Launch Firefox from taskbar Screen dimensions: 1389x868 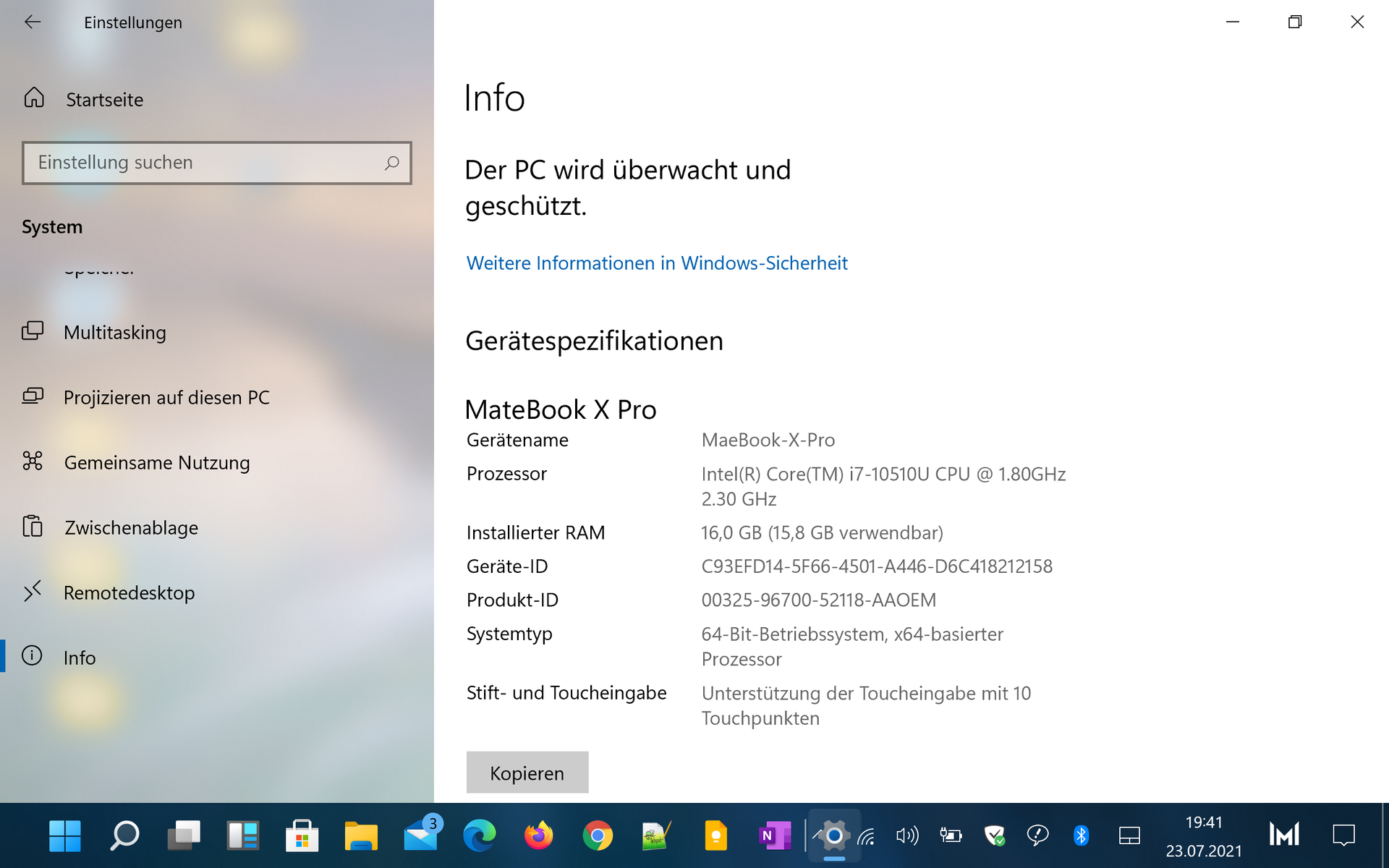[538, 836]
